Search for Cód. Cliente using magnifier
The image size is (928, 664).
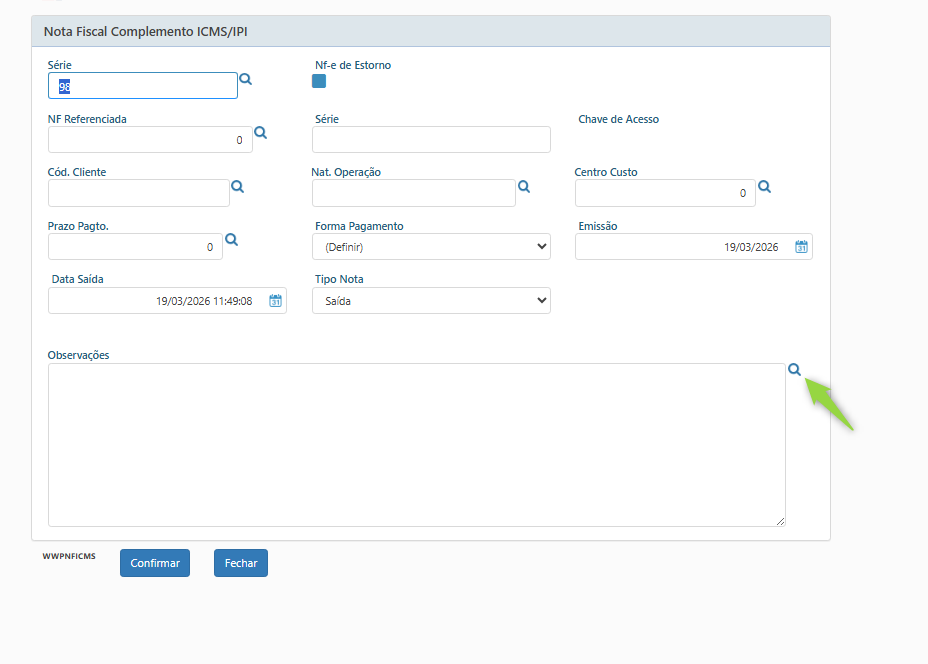click(x=237, y=187)
